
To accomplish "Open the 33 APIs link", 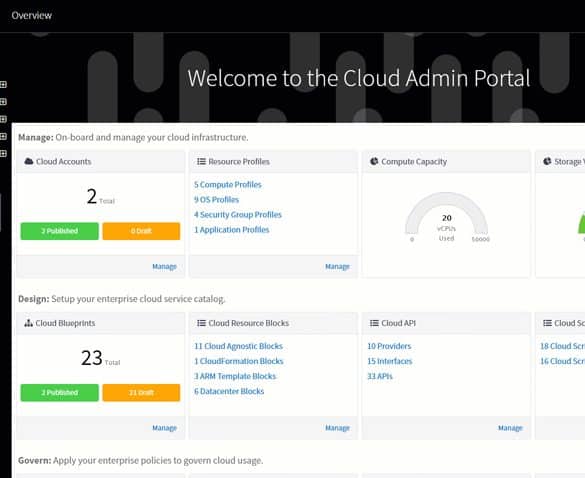I will click(380, 376).
